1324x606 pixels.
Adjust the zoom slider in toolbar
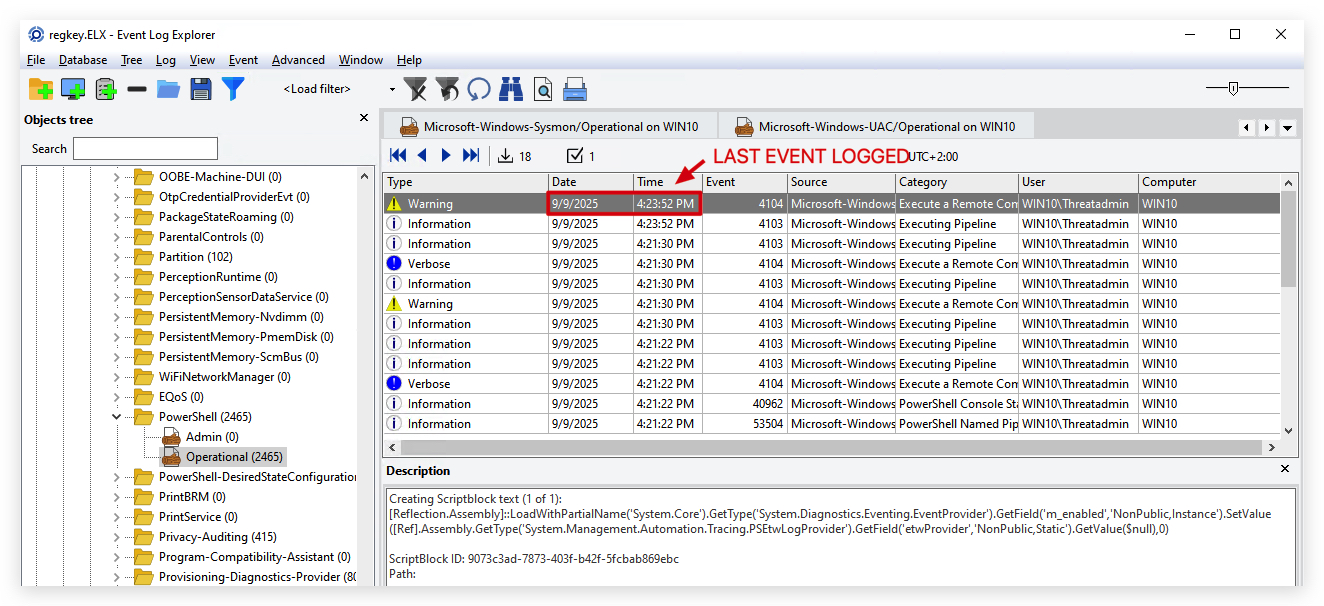[x=1233, y=88]
